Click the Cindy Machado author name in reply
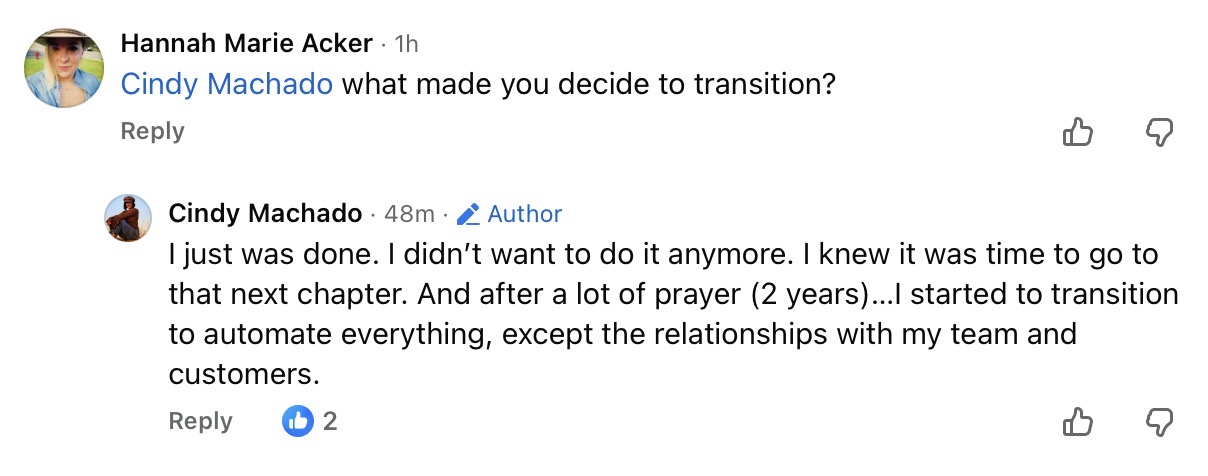The width and height of the screenshot is (1208, 476). click(265, 213)
